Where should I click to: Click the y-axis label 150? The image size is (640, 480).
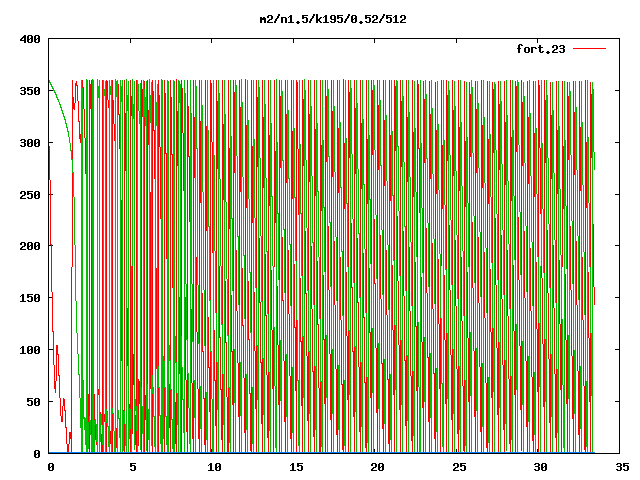pyautogui.click(x=30, y=298)
